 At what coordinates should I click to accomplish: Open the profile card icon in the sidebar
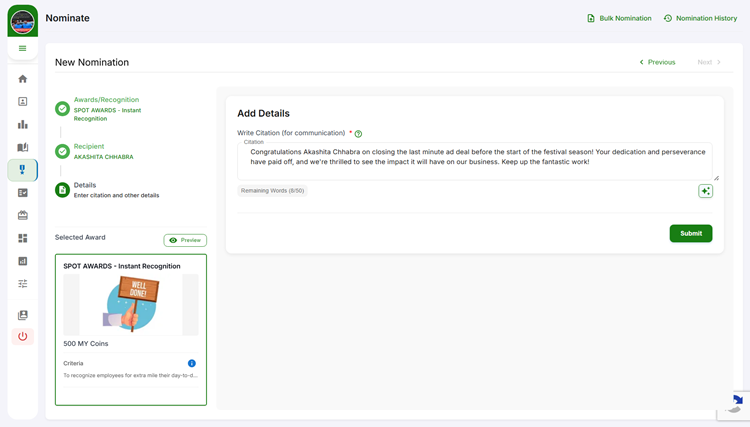coord(22,101)
